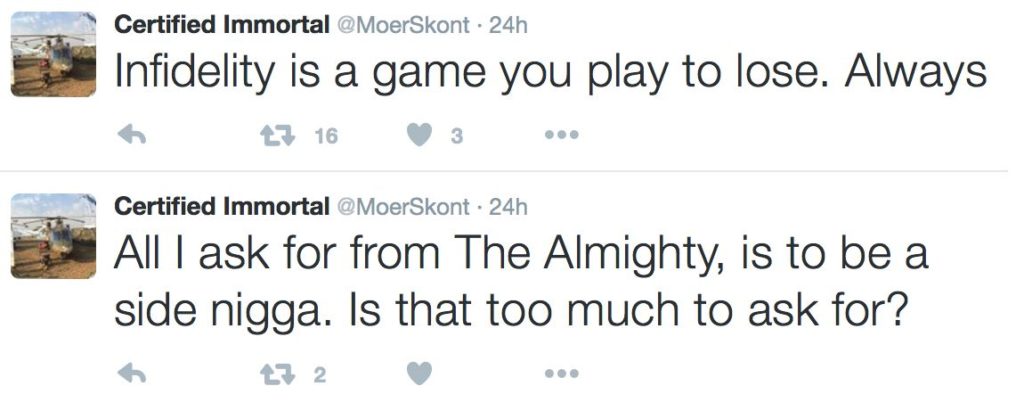Open Certified Immortal name on Infidelity tweet
The height and width of the screenshot is (419, 1024).
(x=222, y=27)
